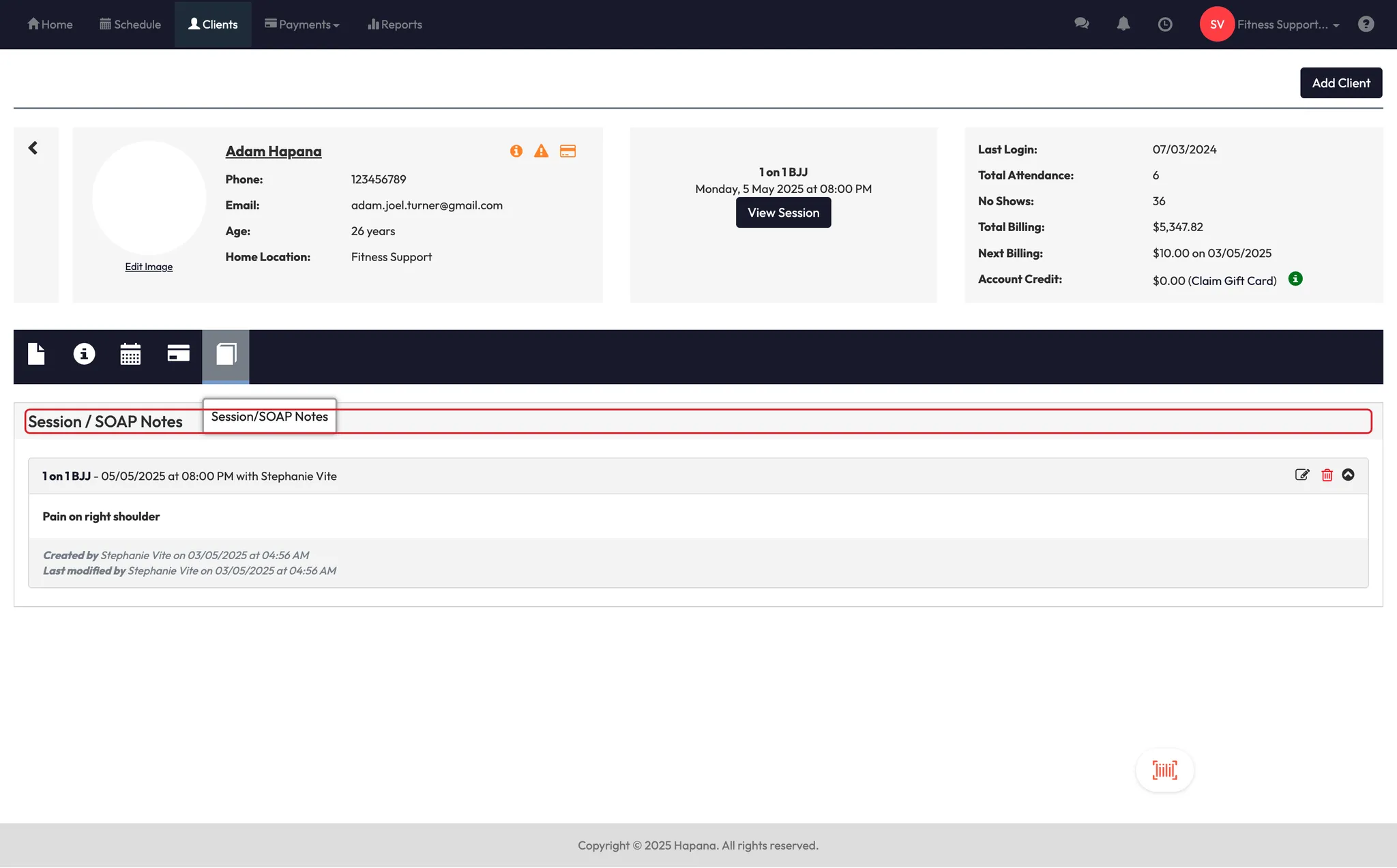Open the barcode scanner button
This screenshot has height=868, width=1397.
coord(1164,770)
